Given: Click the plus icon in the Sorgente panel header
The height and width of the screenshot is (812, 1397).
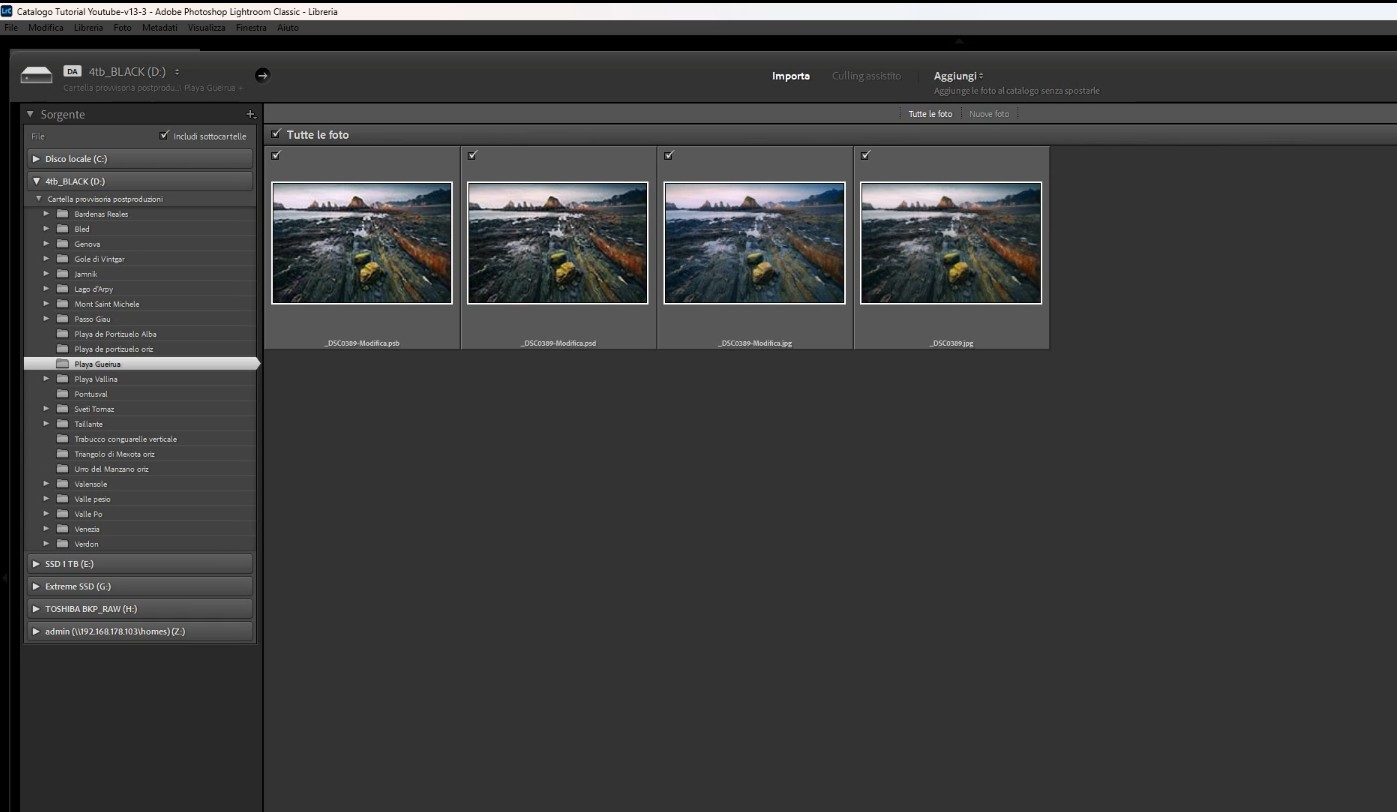Looking at the screenshot, I should pos(251,114).
